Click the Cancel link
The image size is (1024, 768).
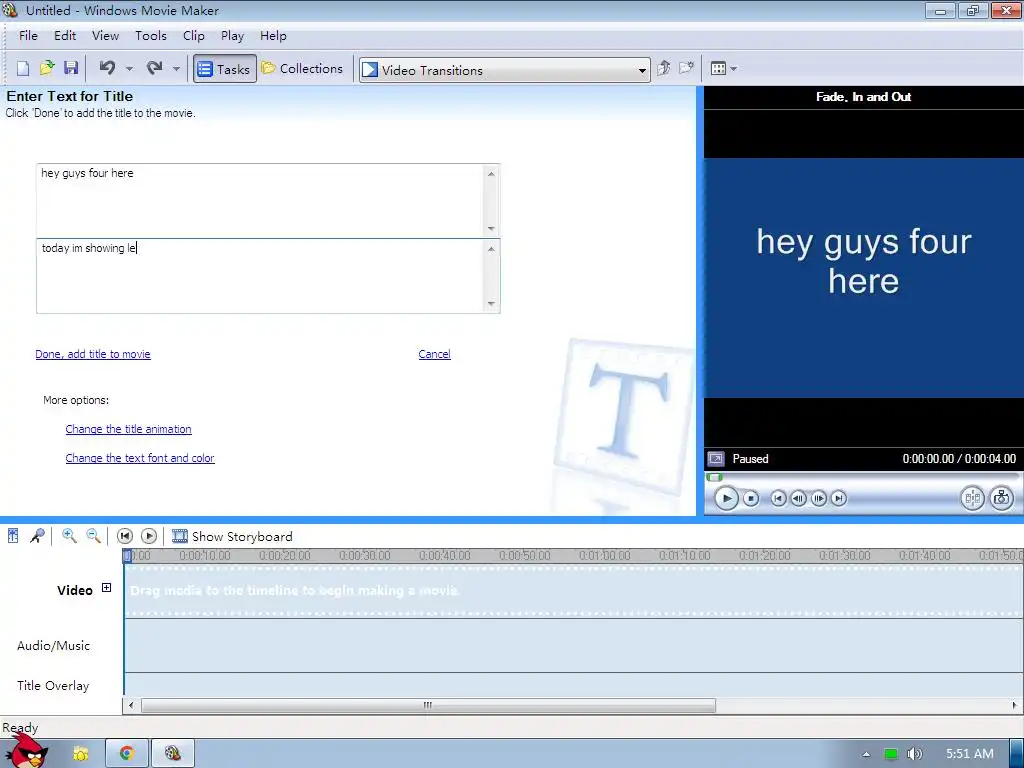(434, 354)
